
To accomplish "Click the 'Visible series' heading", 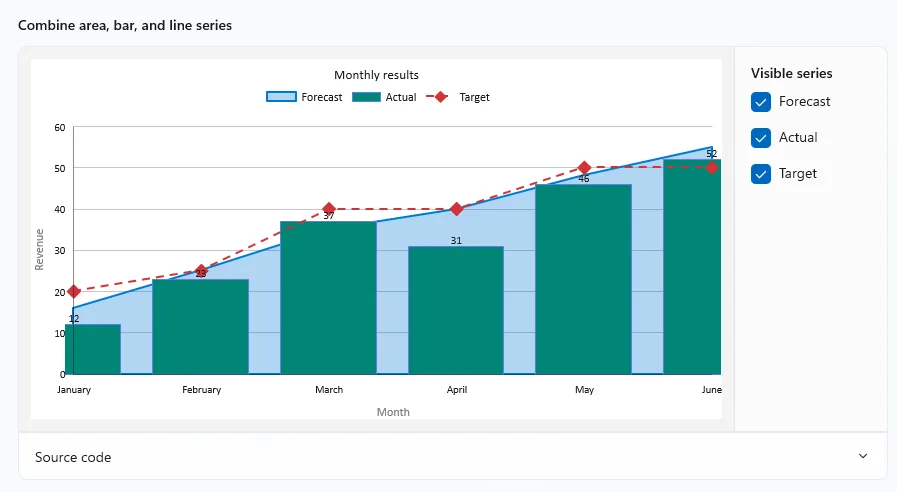I will (x=792, y=73).
